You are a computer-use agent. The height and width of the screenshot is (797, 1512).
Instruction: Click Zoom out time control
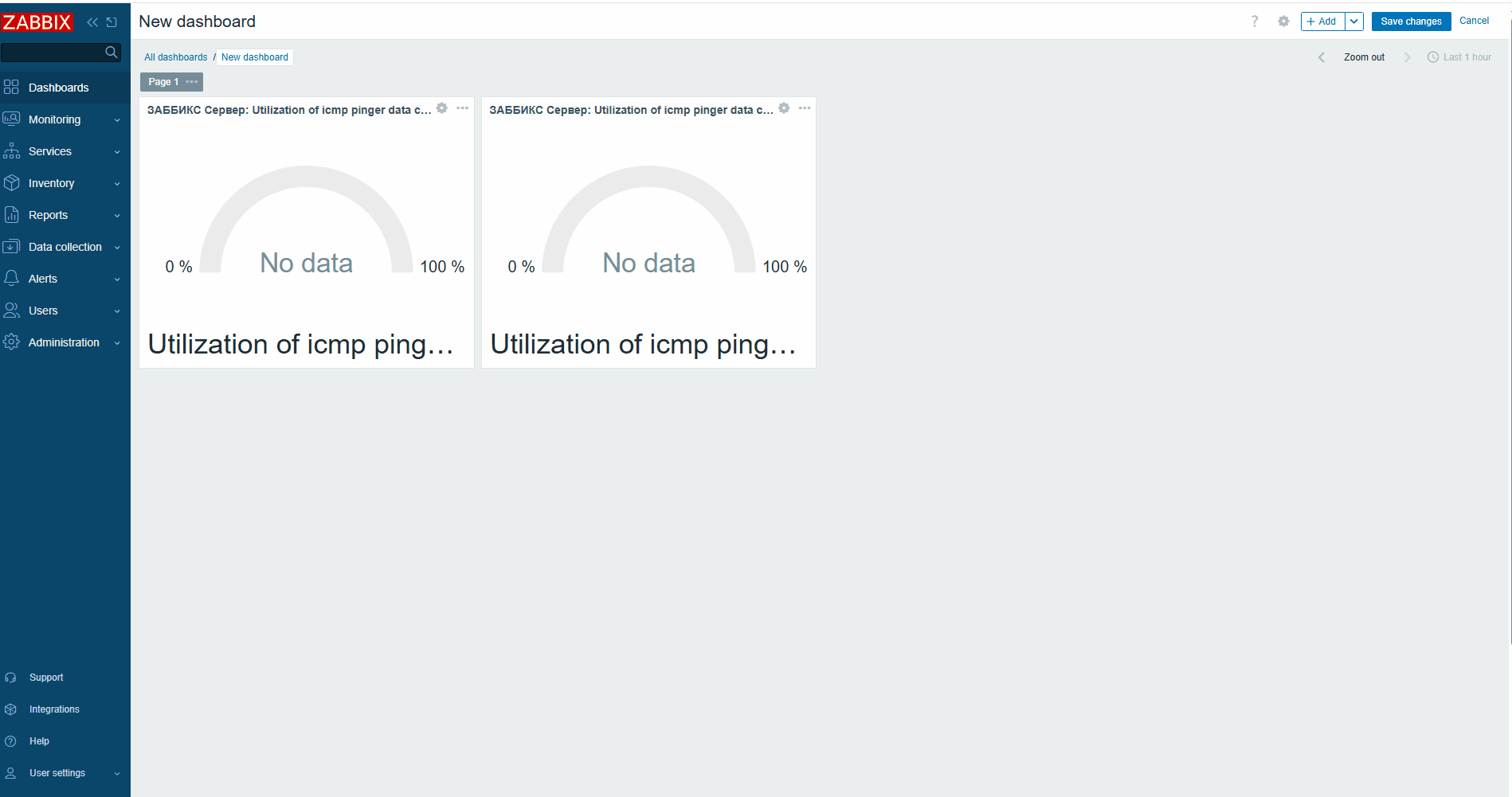[1364, 57]
